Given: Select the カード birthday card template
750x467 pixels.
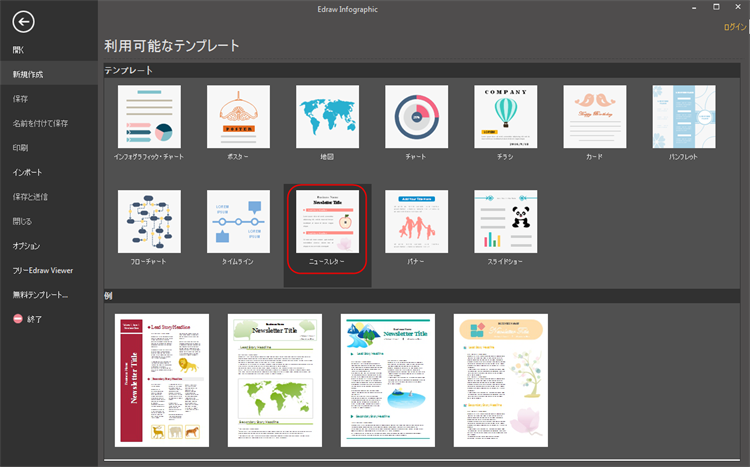Looking at the screenshot, I should (x=594, y=116).
